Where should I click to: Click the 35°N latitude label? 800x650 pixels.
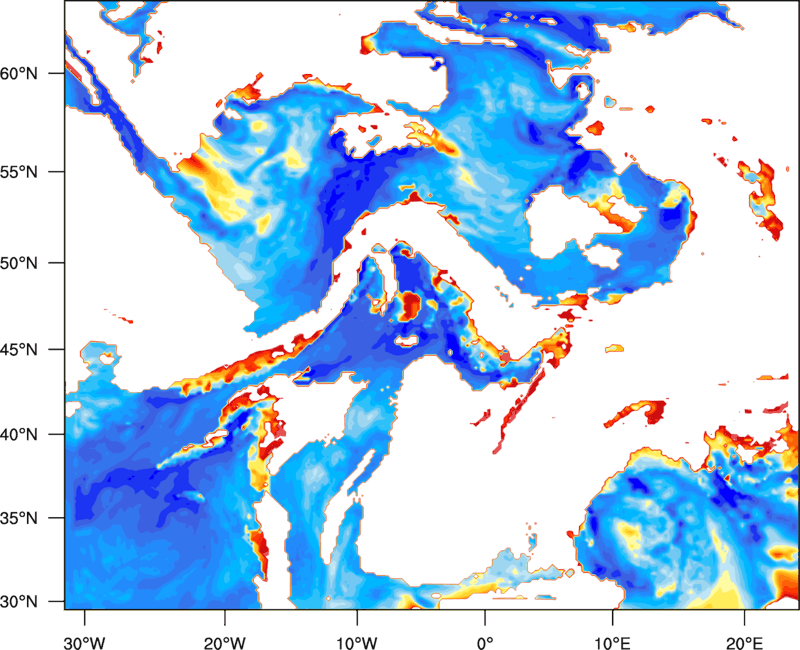[19, 518]
